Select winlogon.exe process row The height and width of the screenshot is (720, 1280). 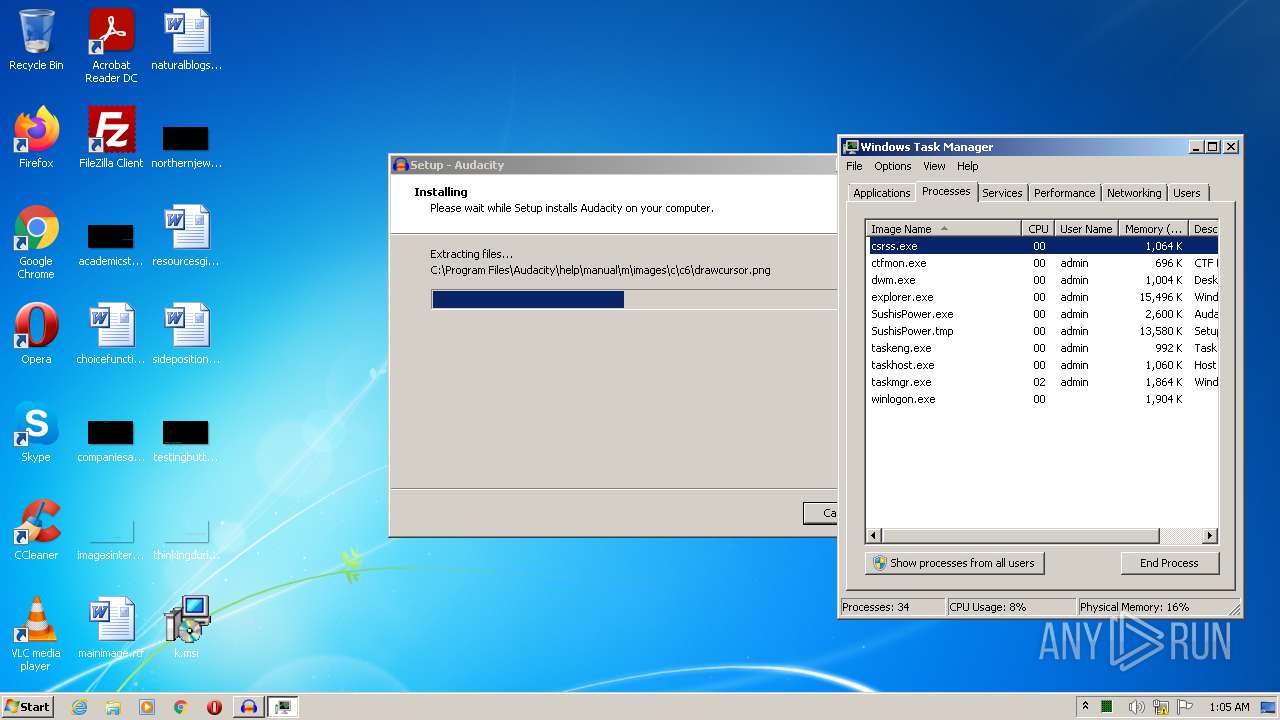(x=1042, y=399)
